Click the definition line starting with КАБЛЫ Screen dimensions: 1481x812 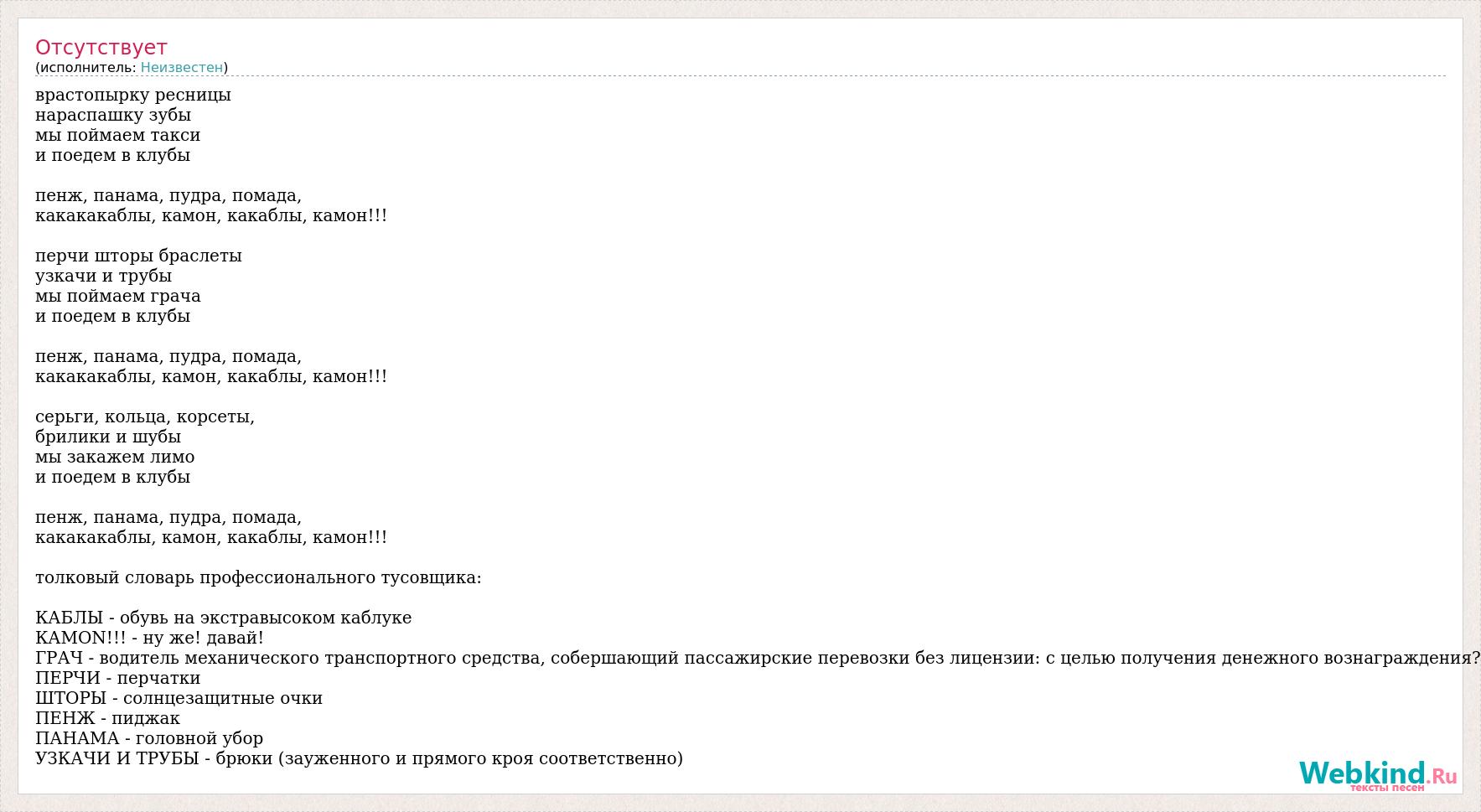[224, 618]
